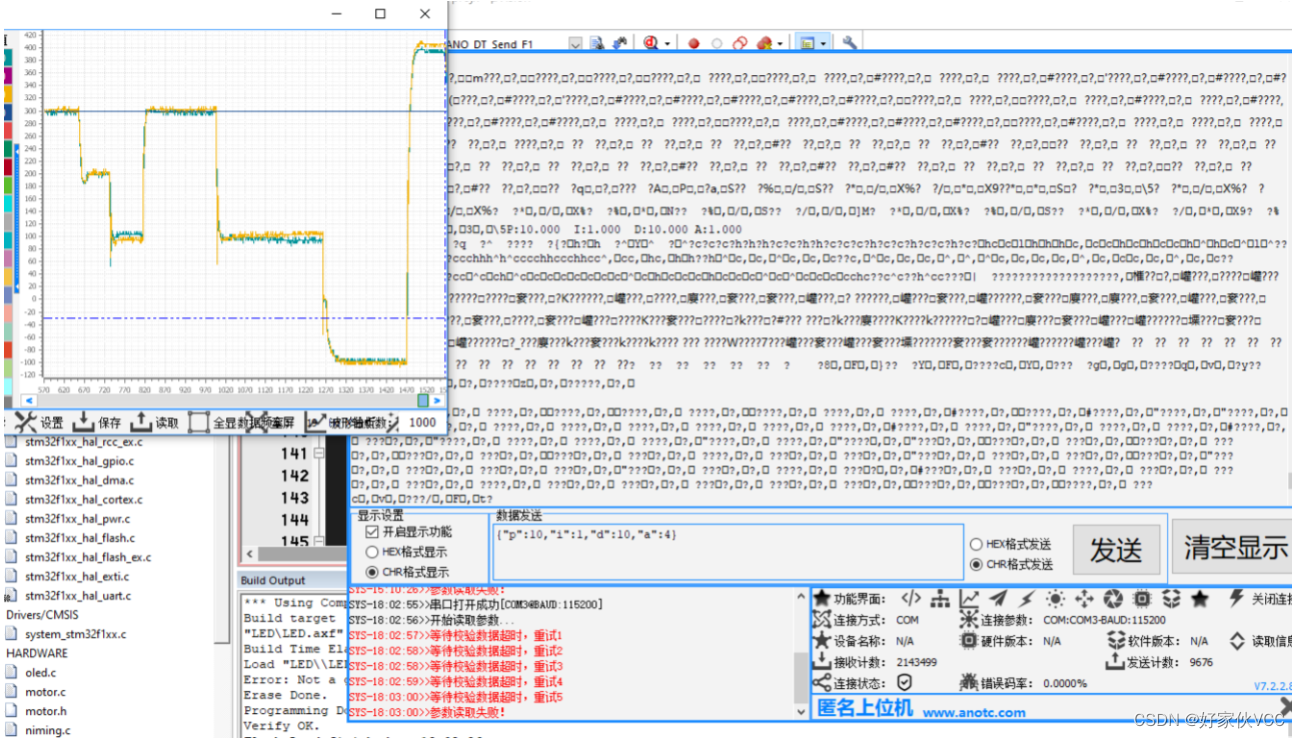Click the 连接参数 settings icon

pos(968,619)
